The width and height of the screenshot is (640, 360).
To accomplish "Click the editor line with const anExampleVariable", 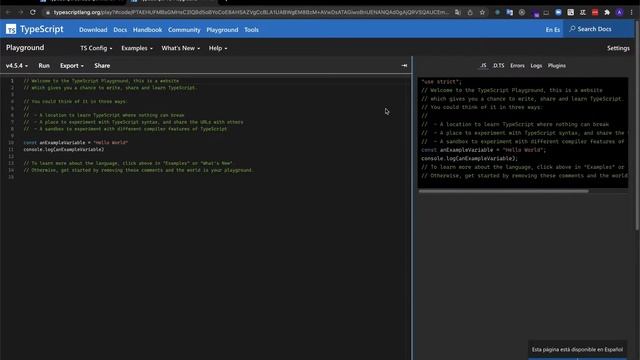I will tap(76, 142).
